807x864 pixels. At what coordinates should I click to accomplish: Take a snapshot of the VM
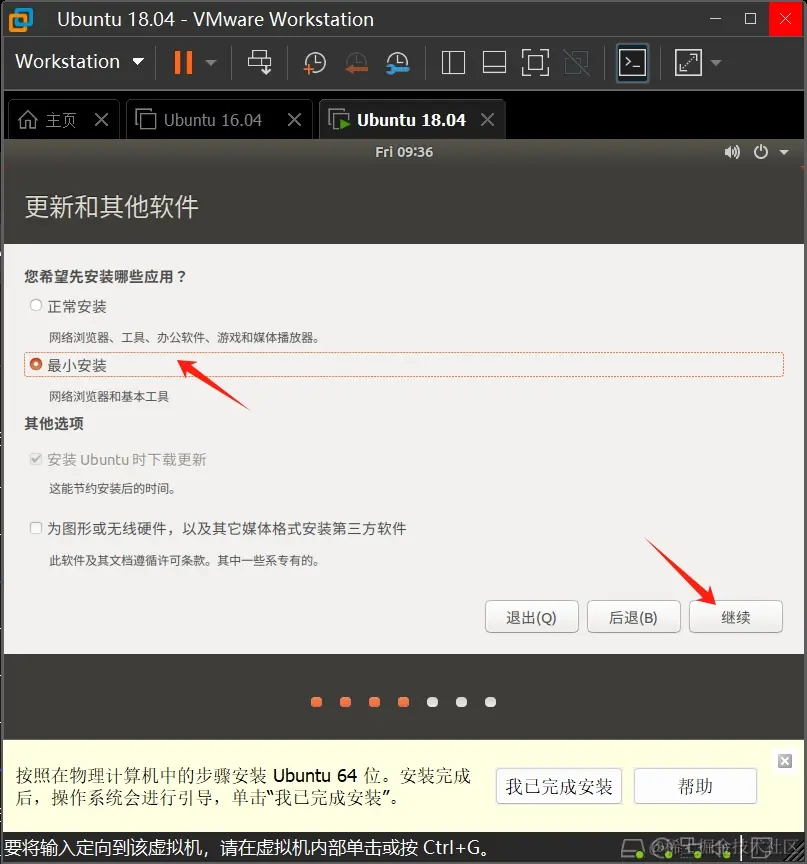315,63
